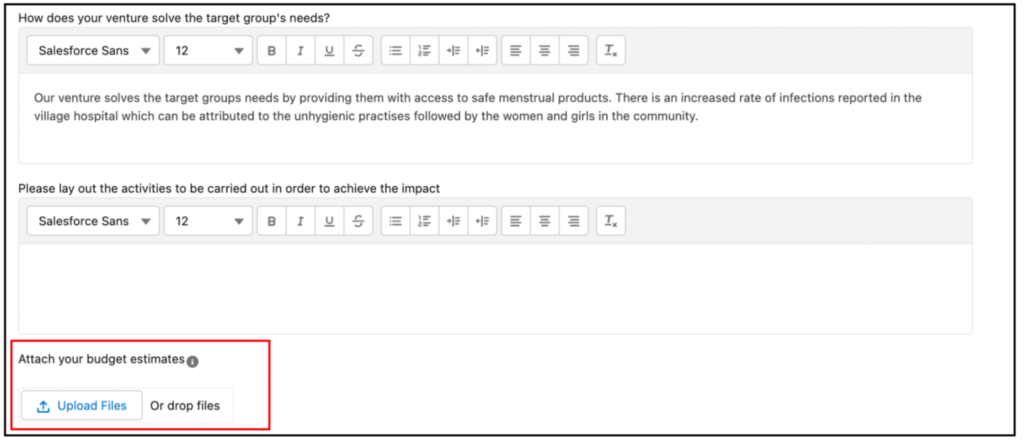Open font size 12 dropdown in first editor
The width and height of the screenshot is (1024, 442).
tap(208, 50)
